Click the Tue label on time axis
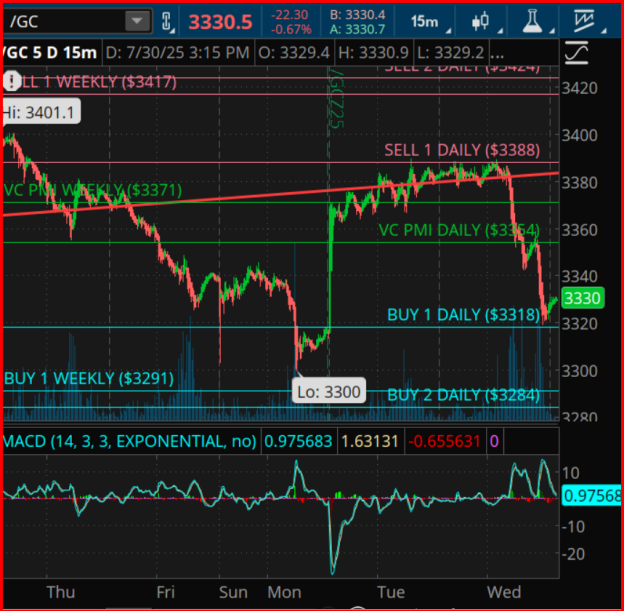Image resolution: width=624 pixels, height=611 pixels. 391,592
